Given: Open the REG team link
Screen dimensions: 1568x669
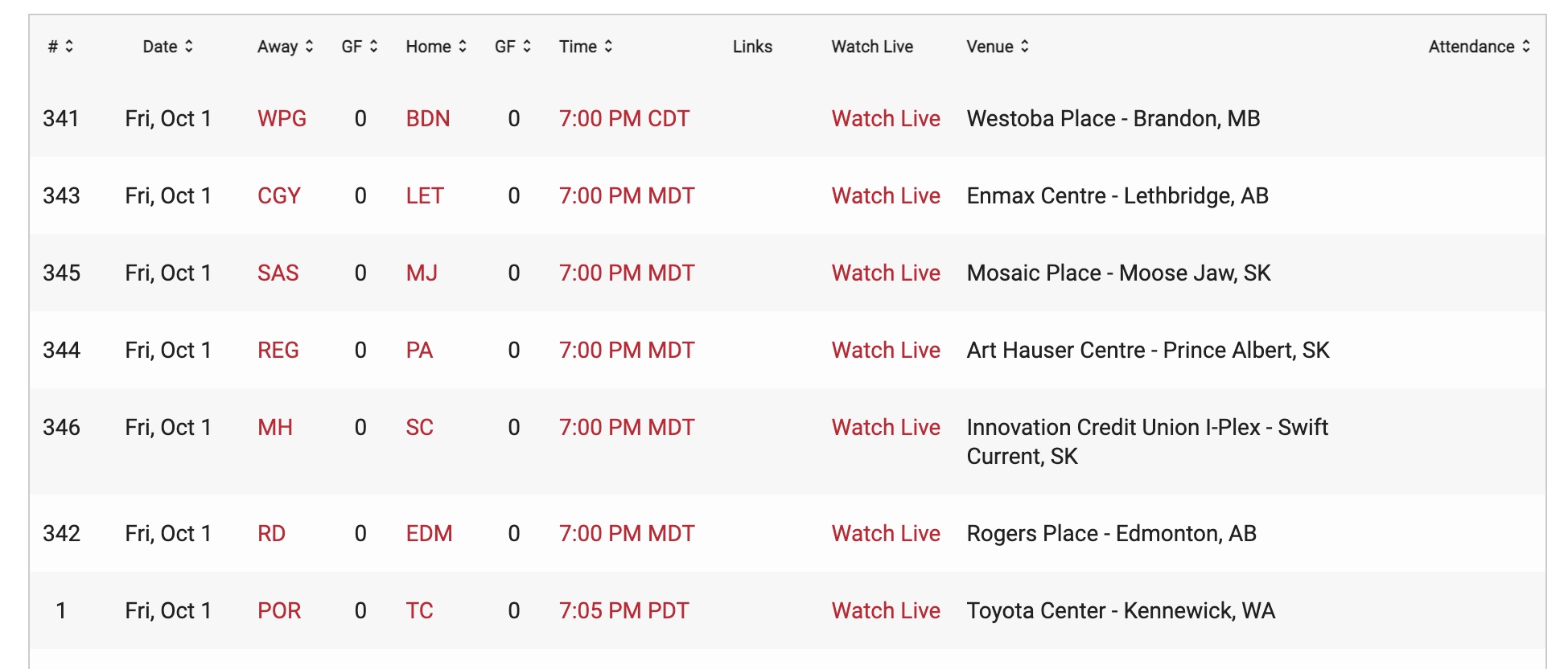Looking at the screenshot, I should (x=278, y=351).
